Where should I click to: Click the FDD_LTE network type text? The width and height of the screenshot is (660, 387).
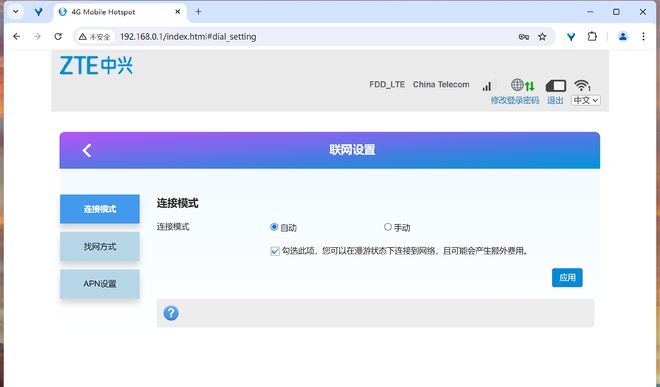[x=387, y=85]
